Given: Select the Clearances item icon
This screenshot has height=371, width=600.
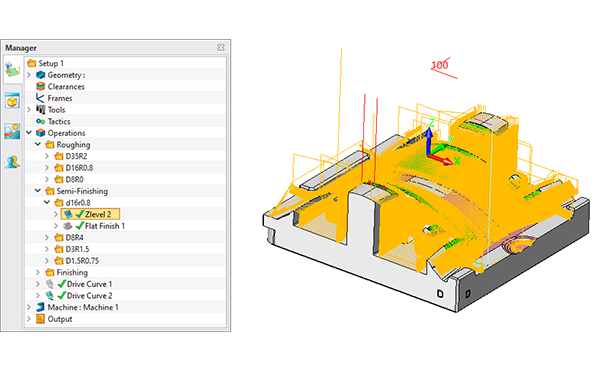Looking at the screenshot, I should (41, 86).
